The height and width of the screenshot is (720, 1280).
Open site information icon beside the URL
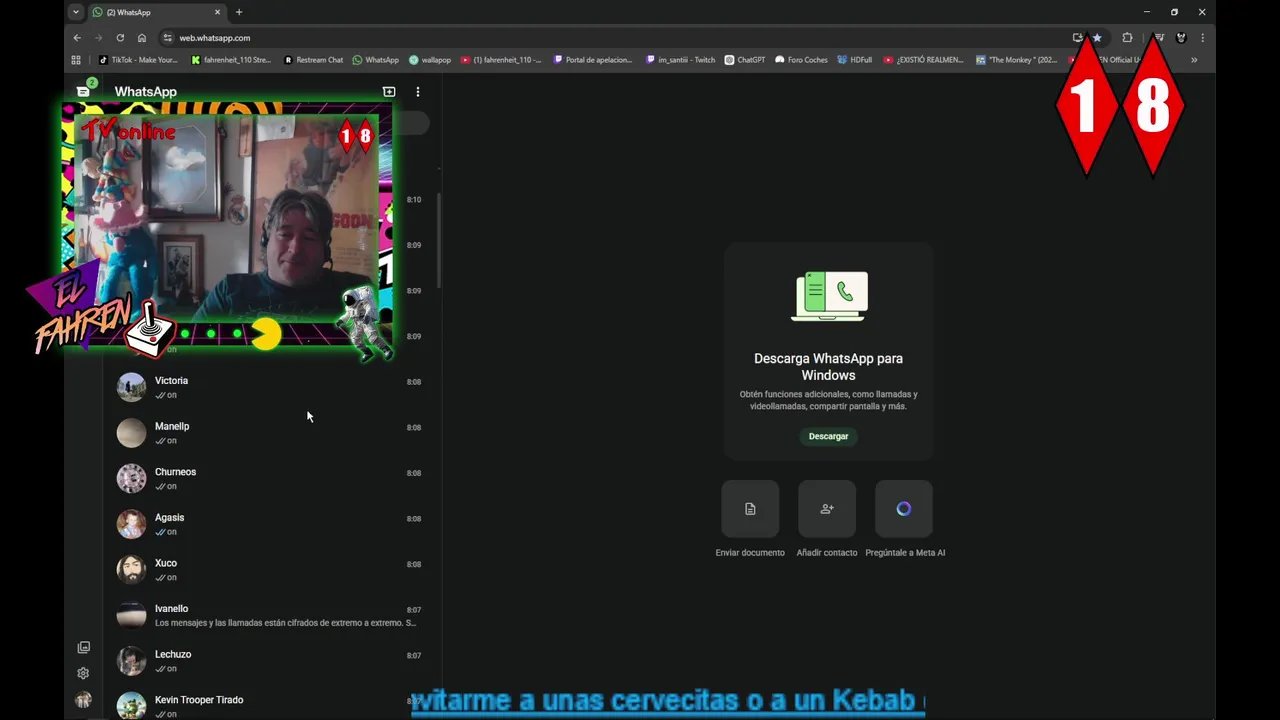167,38
